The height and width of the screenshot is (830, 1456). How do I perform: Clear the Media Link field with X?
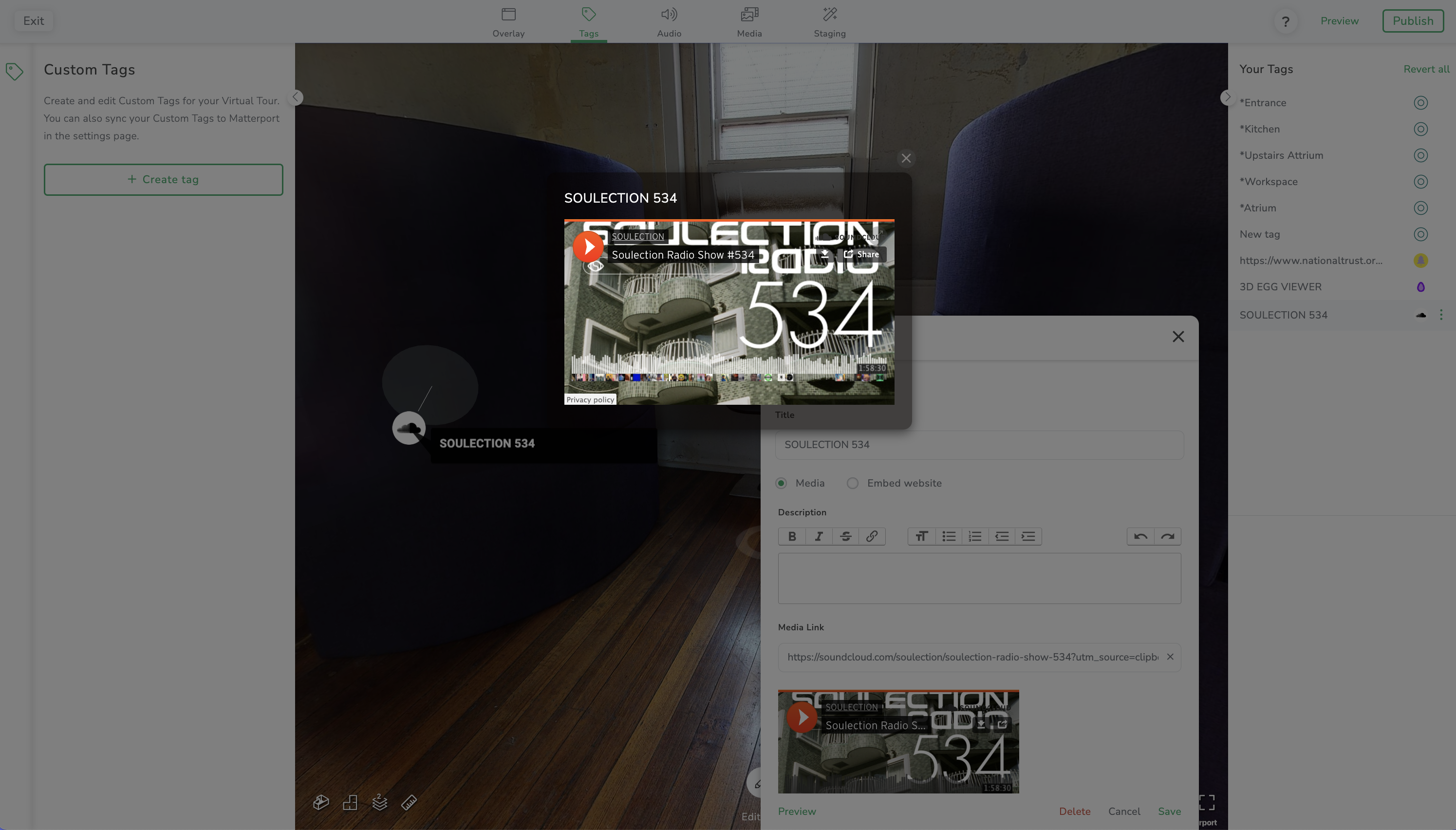coord(1170,657)
